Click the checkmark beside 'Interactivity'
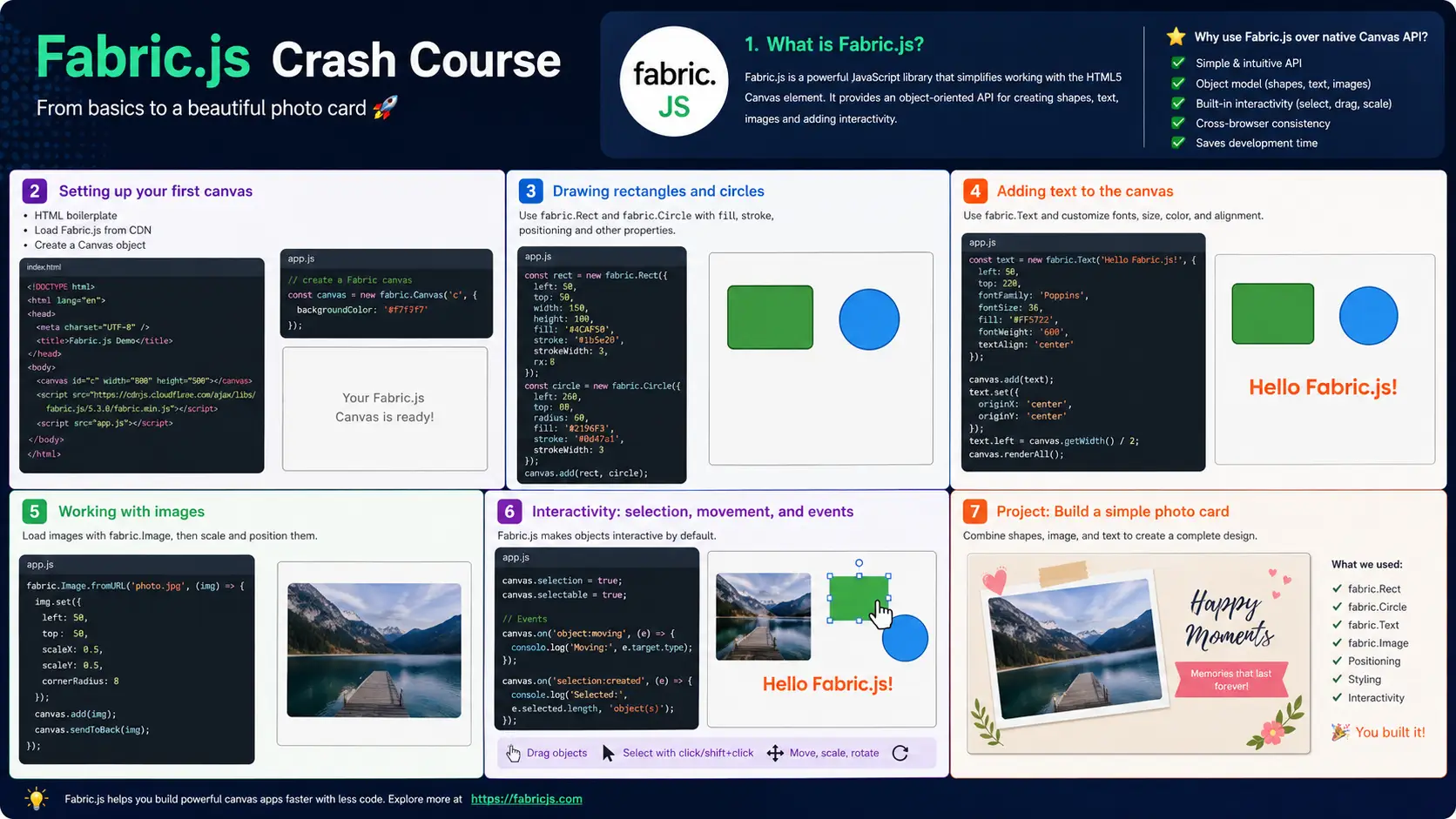Image resolution: width=1456 pixels, height=819 pixels. 1337,697
